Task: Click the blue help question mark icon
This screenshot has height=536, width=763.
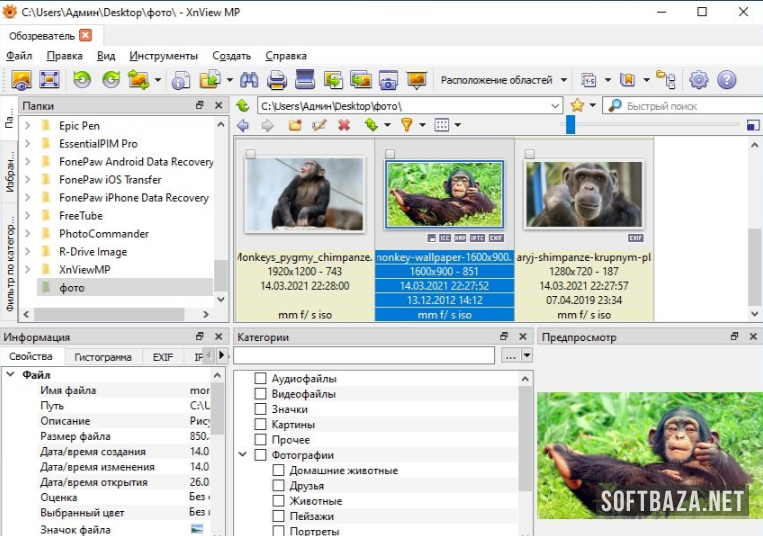Action: tap(727, 80)
